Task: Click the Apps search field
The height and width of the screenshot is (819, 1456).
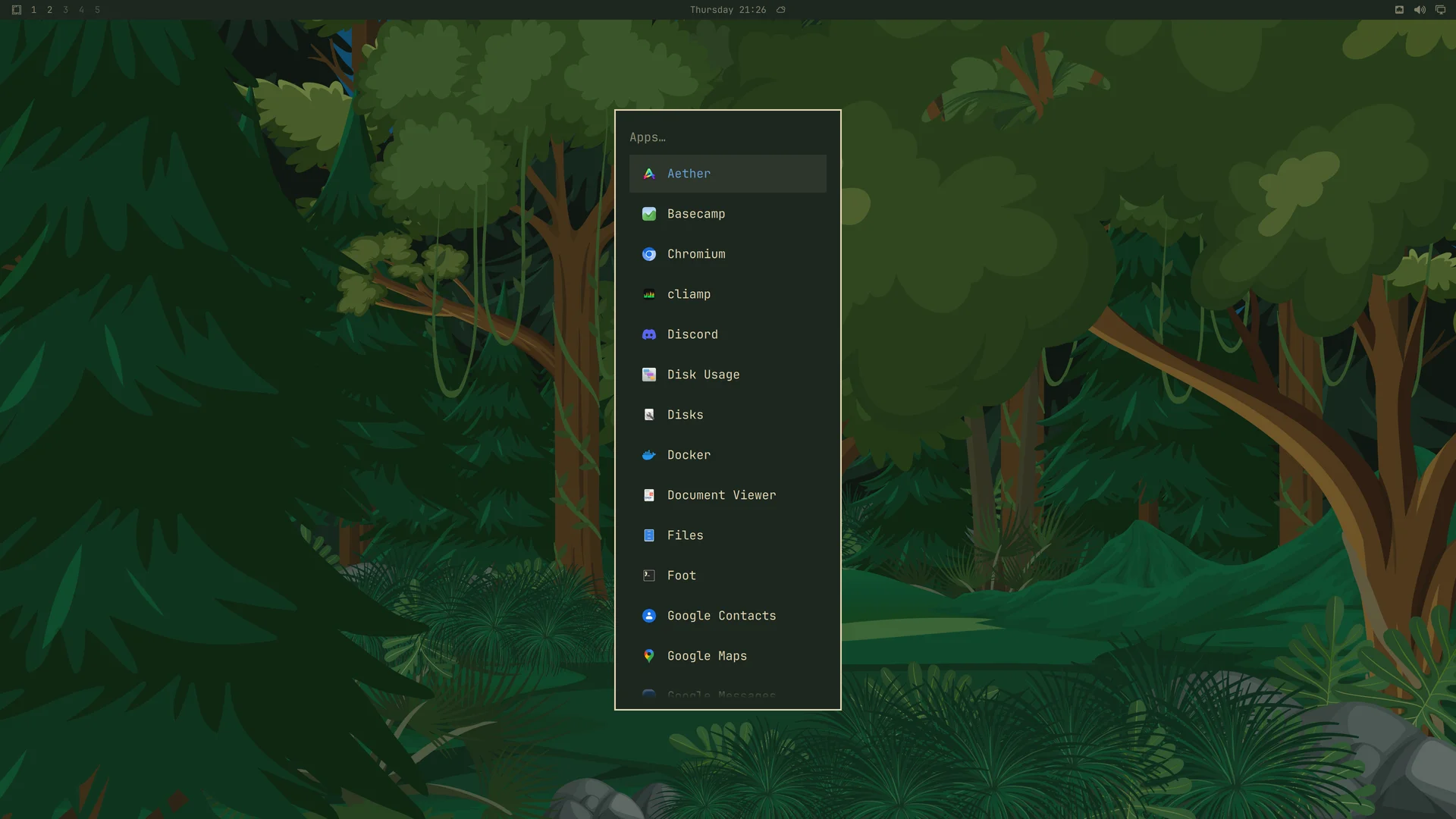Action: point(728,137)
